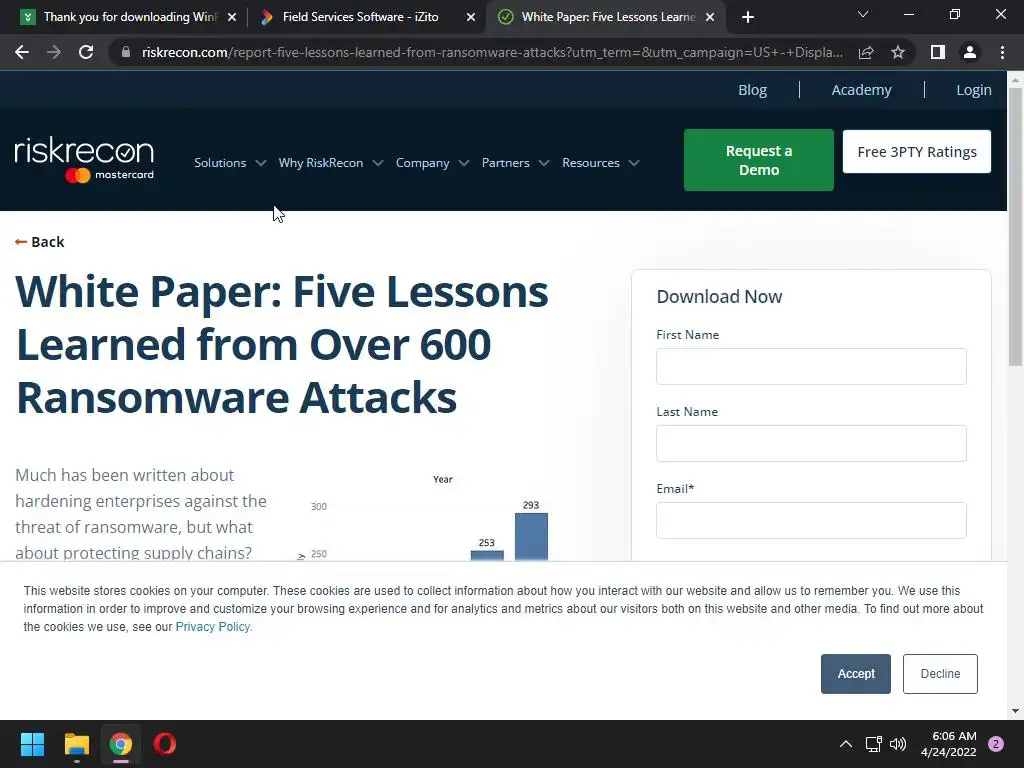Click the First Name input field
Image resolution: width=1024 pixels, height=768 pixels.
click(811, 366)
